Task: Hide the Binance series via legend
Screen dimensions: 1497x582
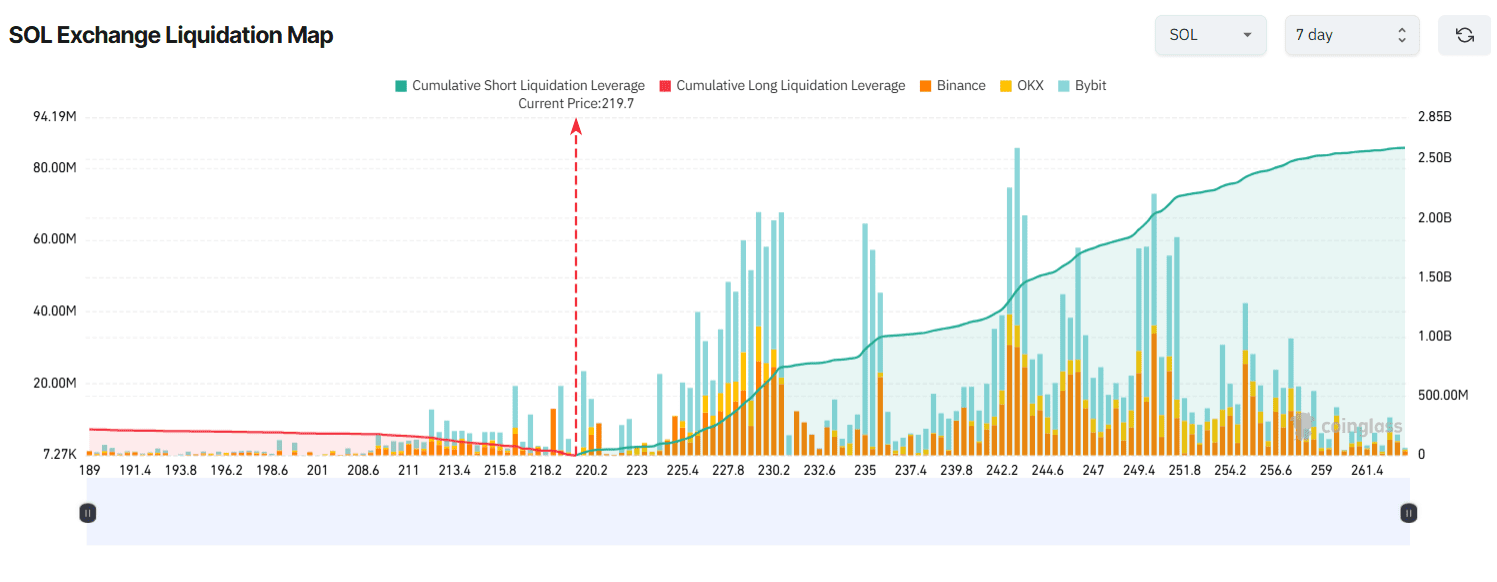Action: pyautogui.click(x=960, y=86)
